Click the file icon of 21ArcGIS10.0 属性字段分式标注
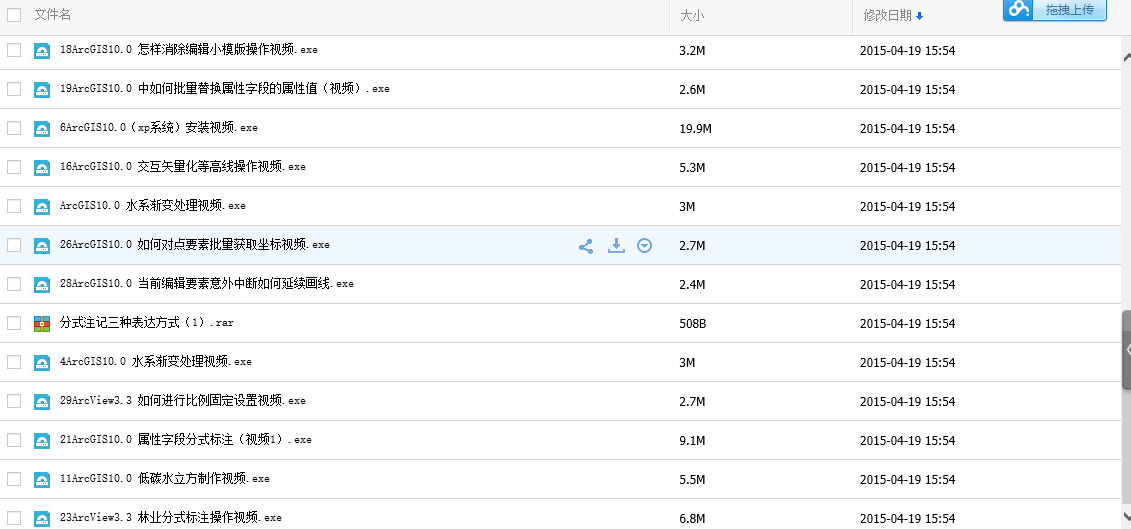This screenshot has width=1131, height=529. click(42, 440)
